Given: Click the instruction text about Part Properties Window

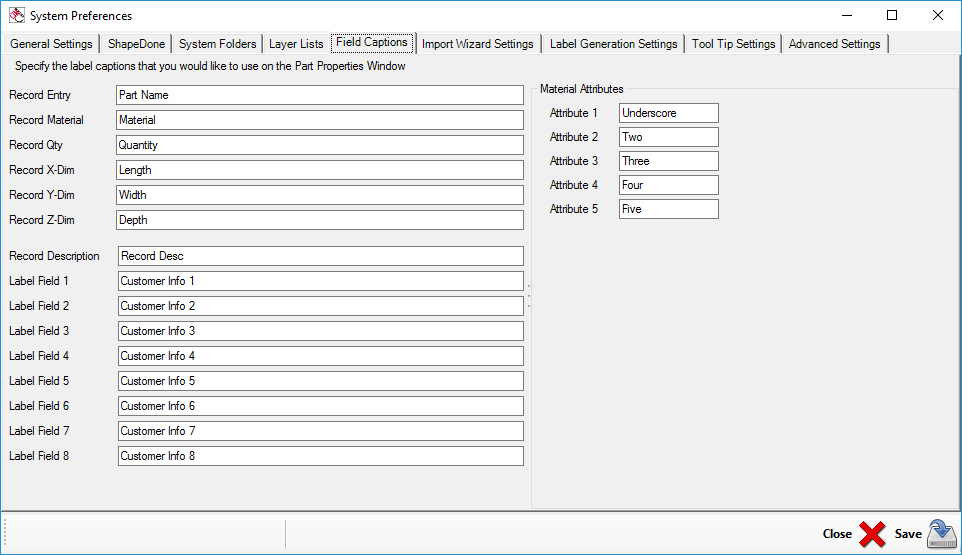Looking at the screenshot, I should (x=210, y=66).
